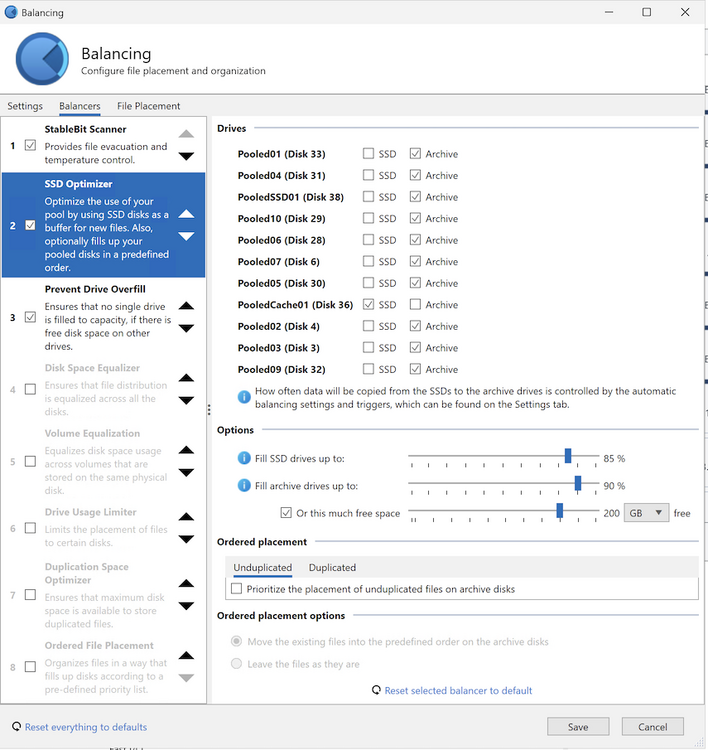
Task: Move Drive Usage Limiter balancer up
Action: coord(186,517)
